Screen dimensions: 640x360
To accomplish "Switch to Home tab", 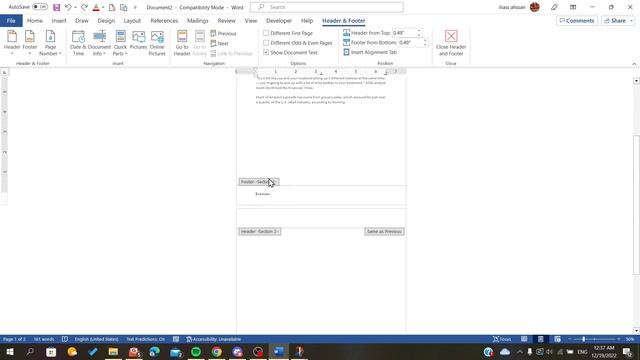I will click(35, 20).
